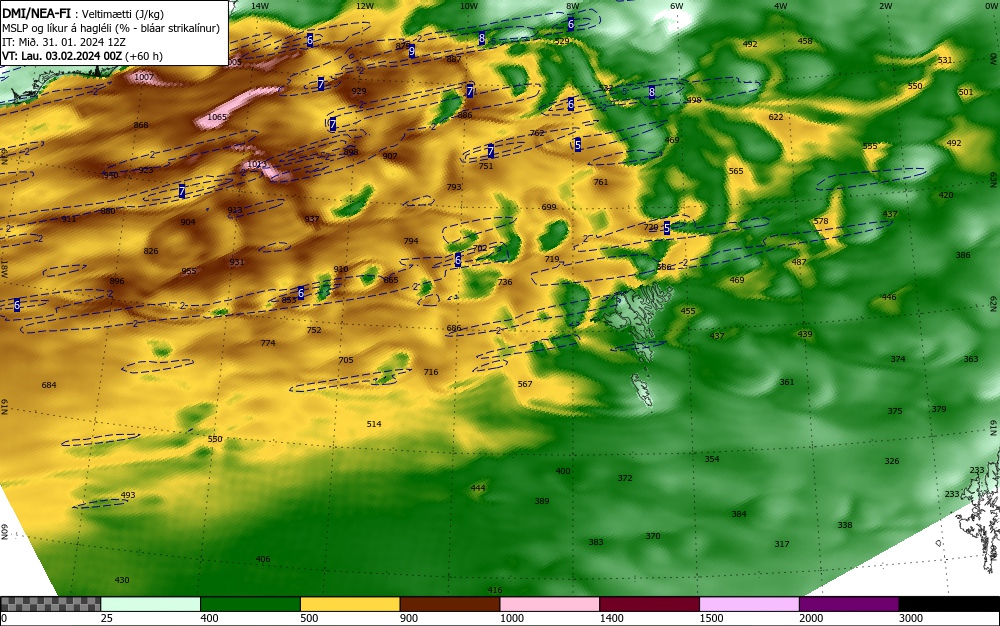Click the '868' map value

pos(141,125)
